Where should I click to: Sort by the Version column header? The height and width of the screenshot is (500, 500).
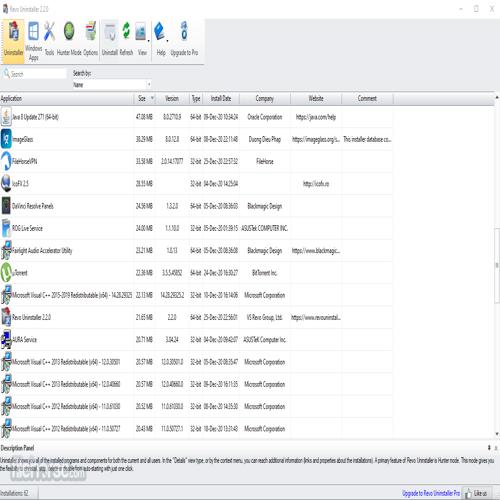coord(172,98)
